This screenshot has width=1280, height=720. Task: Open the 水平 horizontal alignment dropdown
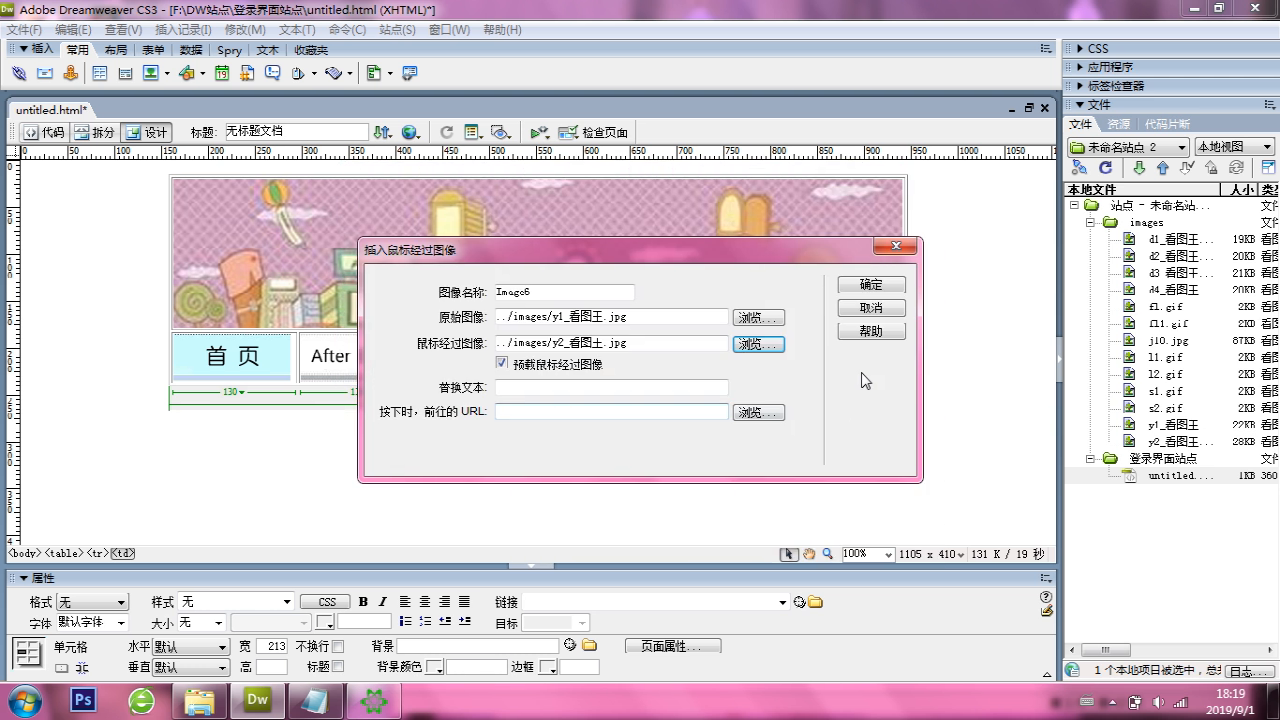click(x=190, y=647)
